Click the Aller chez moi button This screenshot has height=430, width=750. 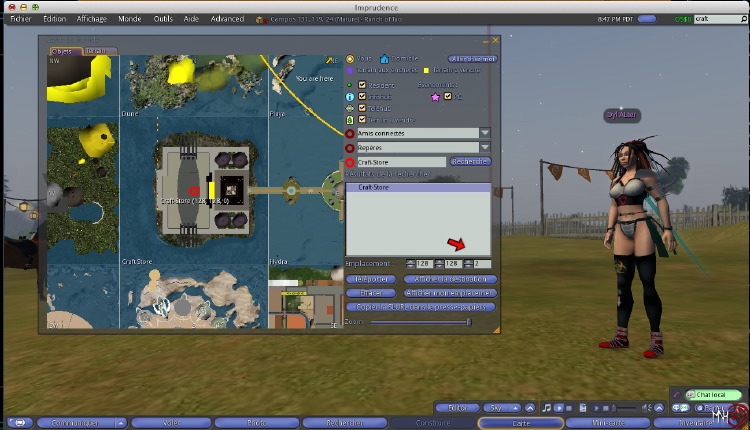tap(473, 59)
